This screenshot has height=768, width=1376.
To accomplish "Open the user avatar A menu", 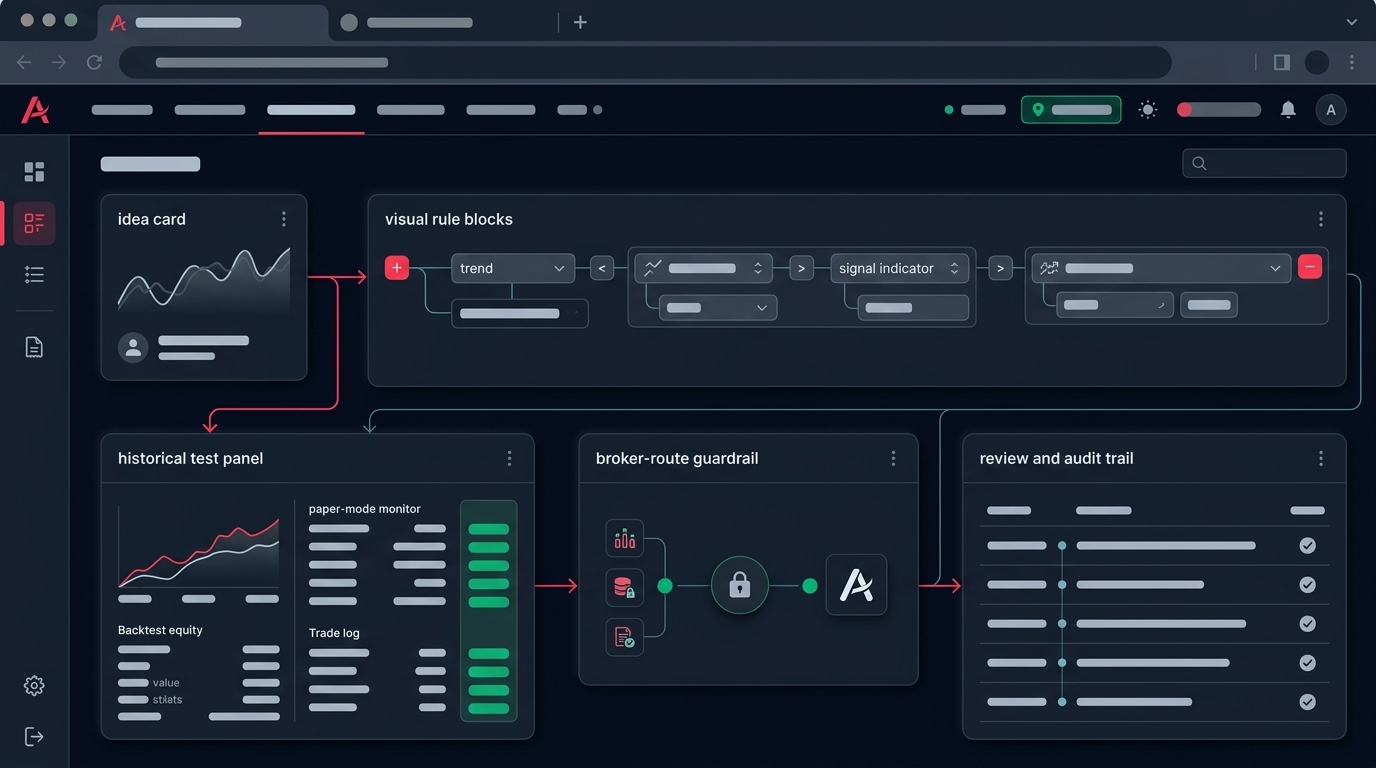I will (x=1331, y=110).
